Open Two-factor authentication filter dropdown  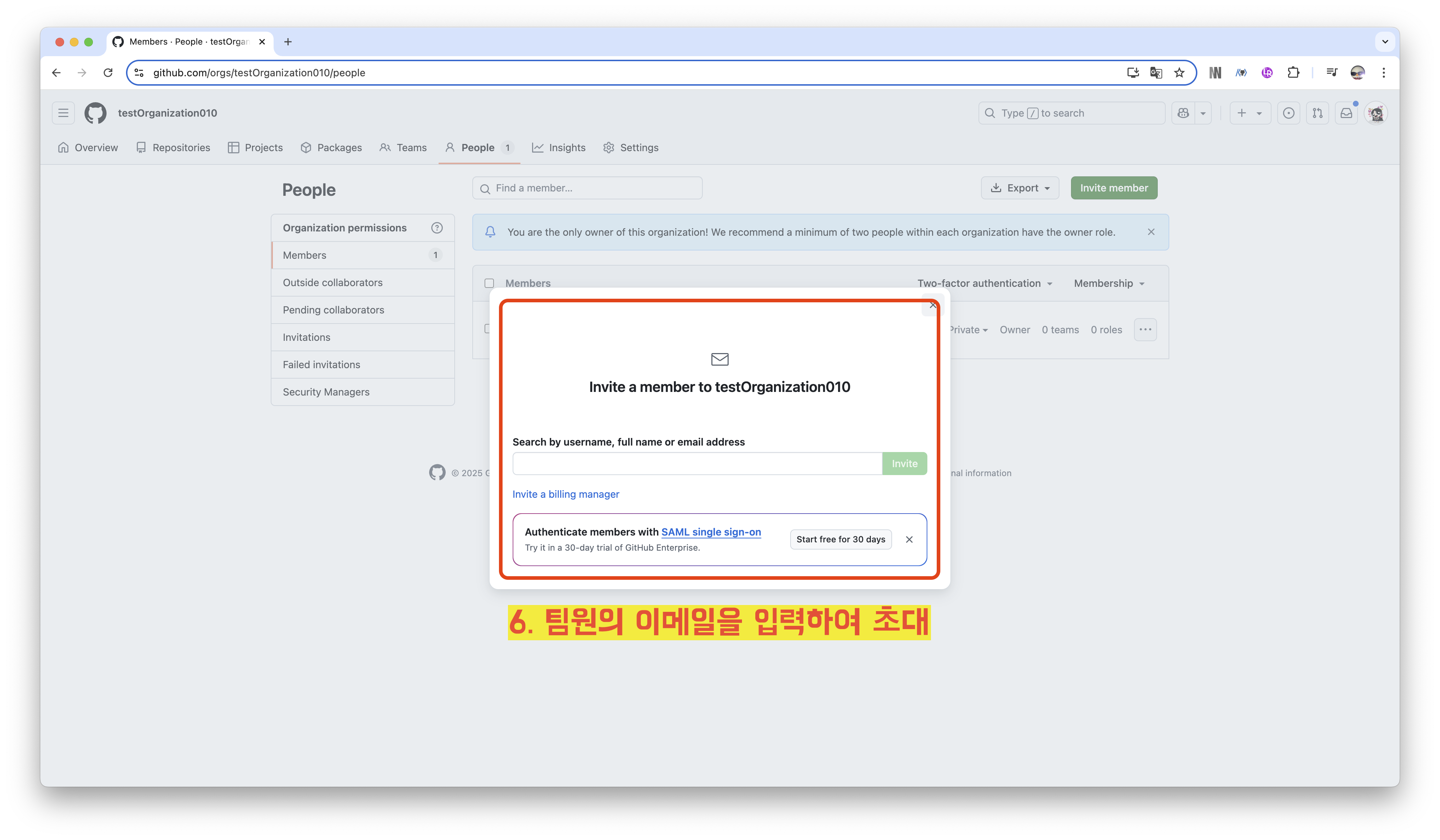click(x=985, y=284)
